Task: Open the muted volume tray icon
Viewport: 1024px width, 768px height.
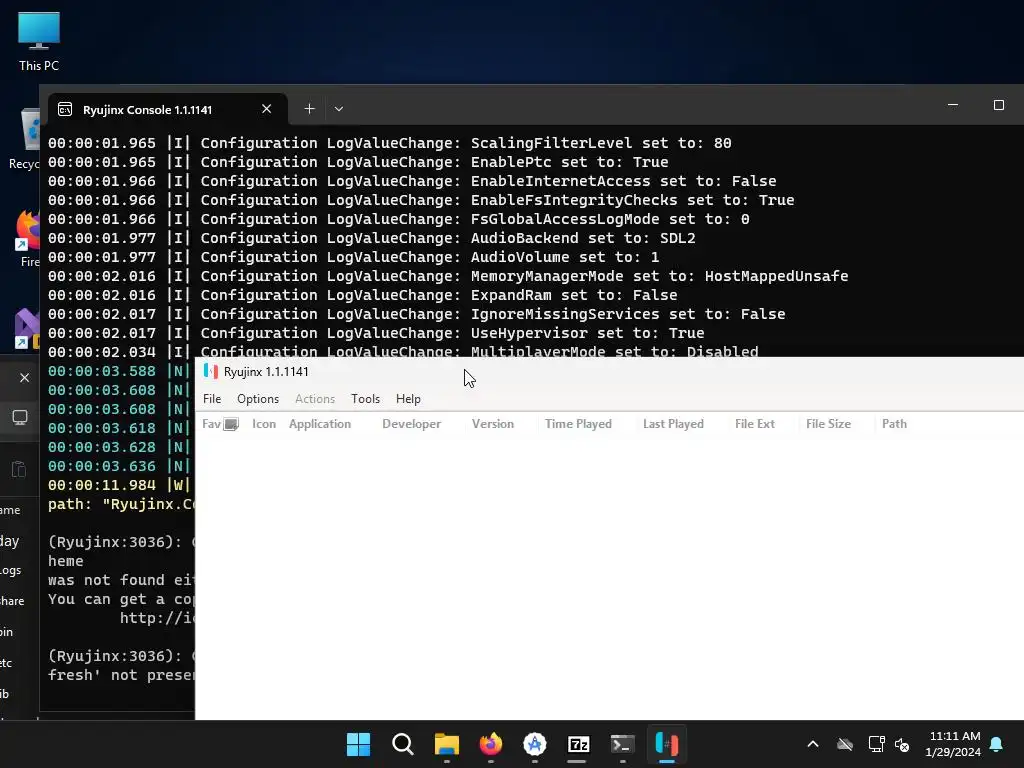Action: tap(902, 744)
